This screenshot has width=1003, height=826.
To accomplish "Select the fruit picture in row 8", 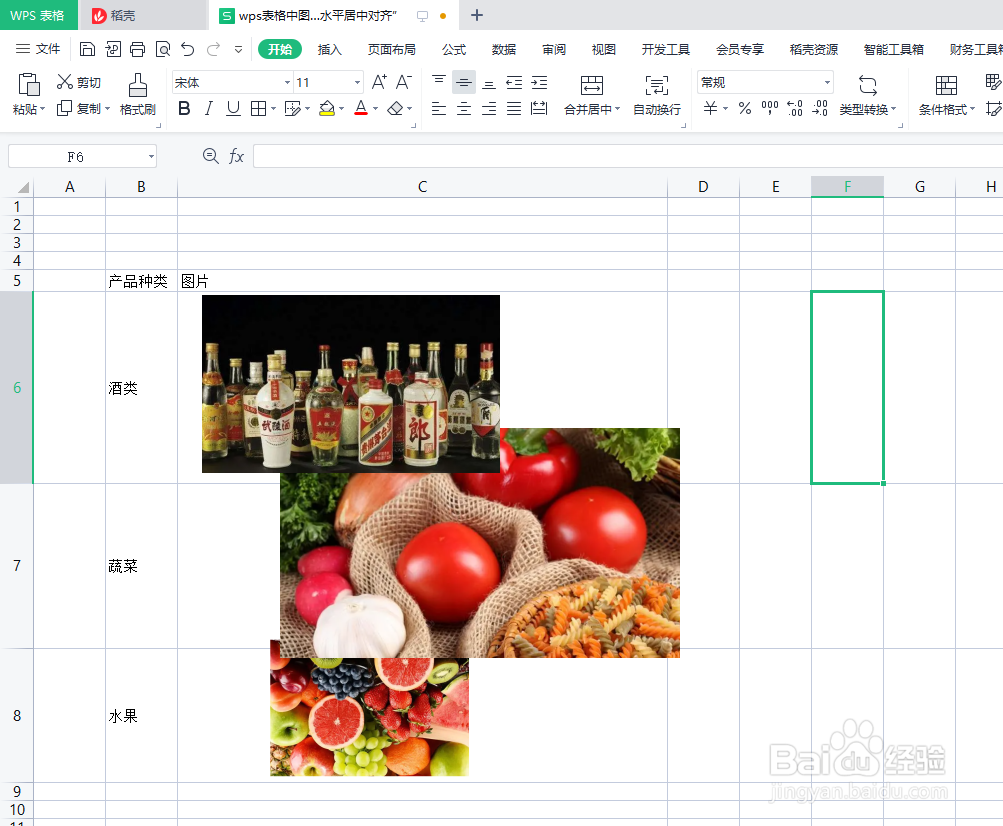I will pyautogui.click(x=369, y=717).
